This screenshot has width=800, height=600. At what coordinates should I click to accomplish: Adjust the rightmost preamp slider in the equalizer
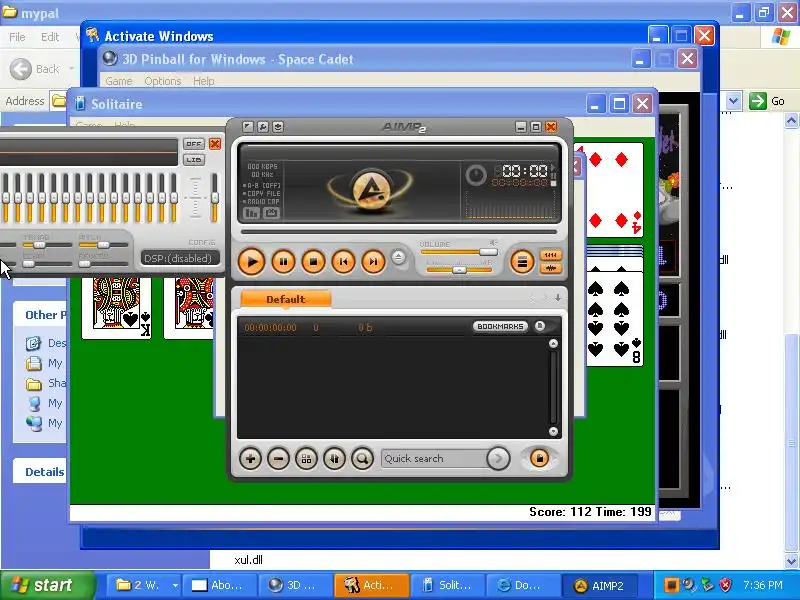214,197
